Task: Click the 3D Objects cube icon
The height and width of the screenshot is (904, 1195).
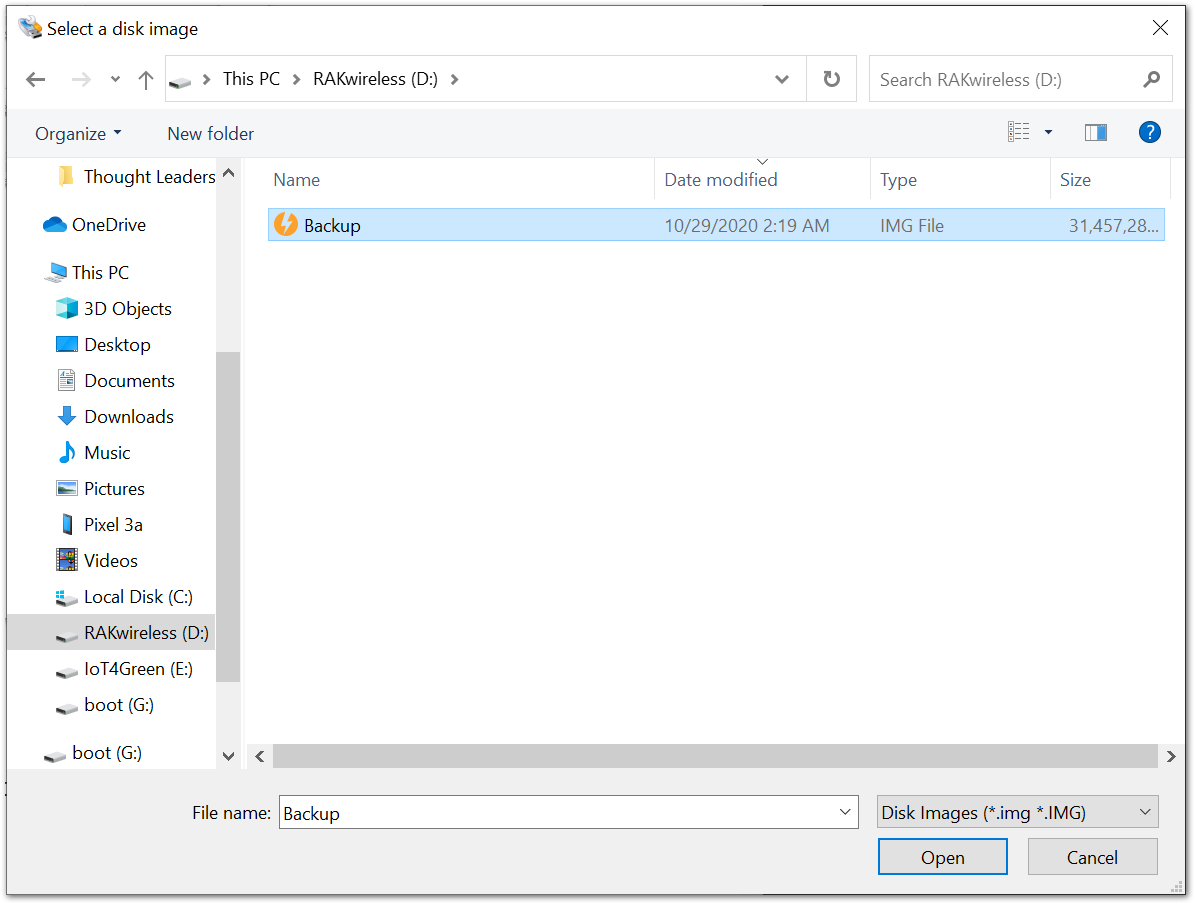Action: click(x=67, y=308)
